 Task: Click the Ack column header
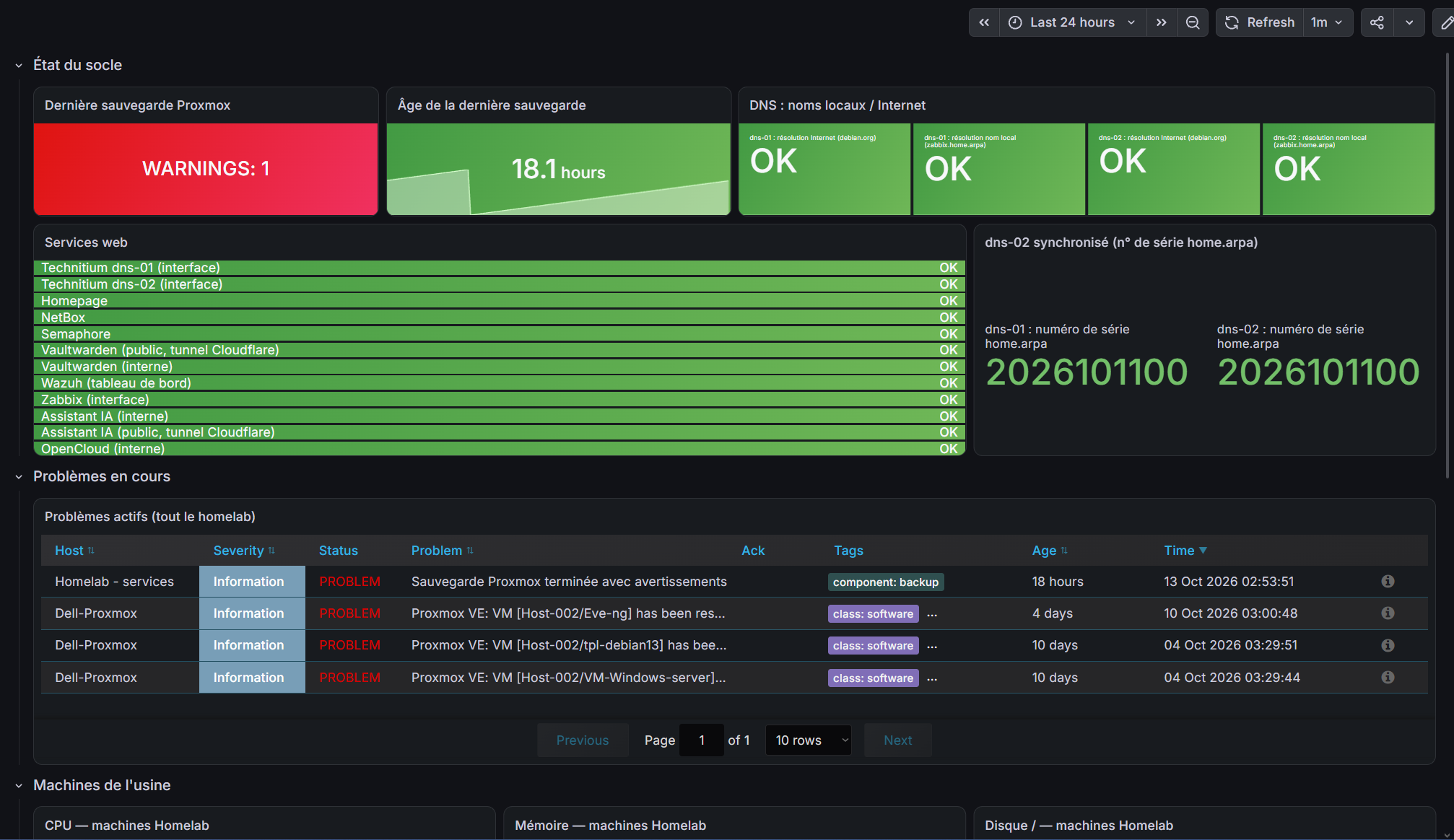pos(752,551)
